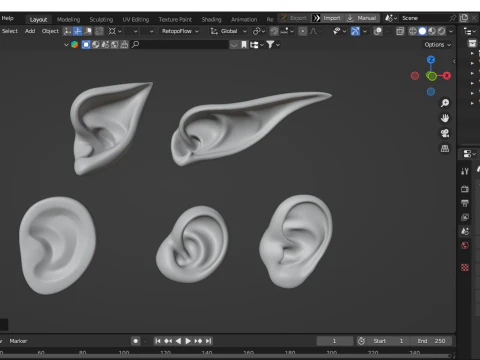This screenshot has height=360, width=480.
Task: Open the Texture Paint workspace tab
Action: pyautogui.click(x=175, y=20)
